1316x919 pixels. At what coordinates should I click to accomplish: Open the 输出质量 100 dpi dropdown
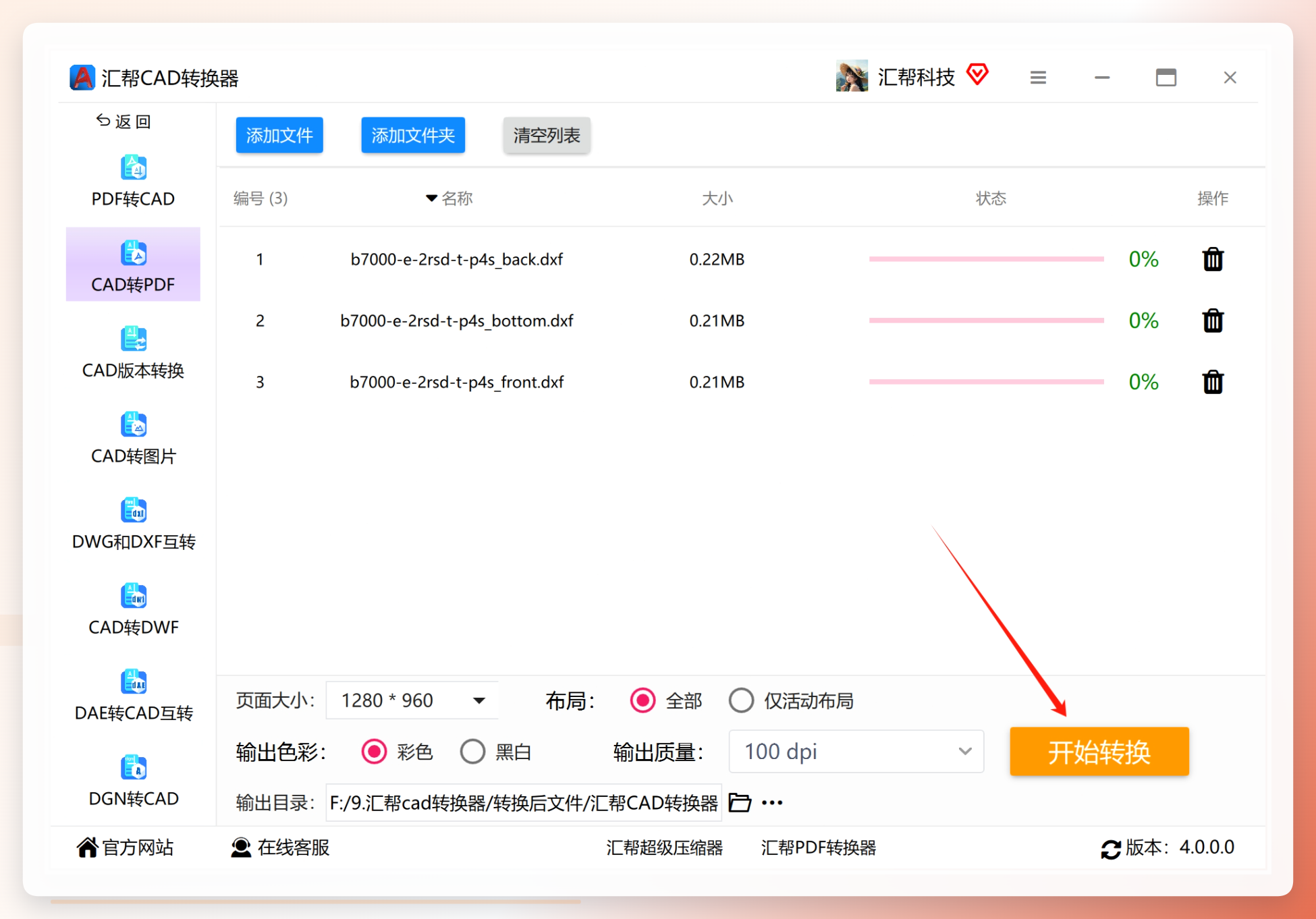[x=856, y=751]
